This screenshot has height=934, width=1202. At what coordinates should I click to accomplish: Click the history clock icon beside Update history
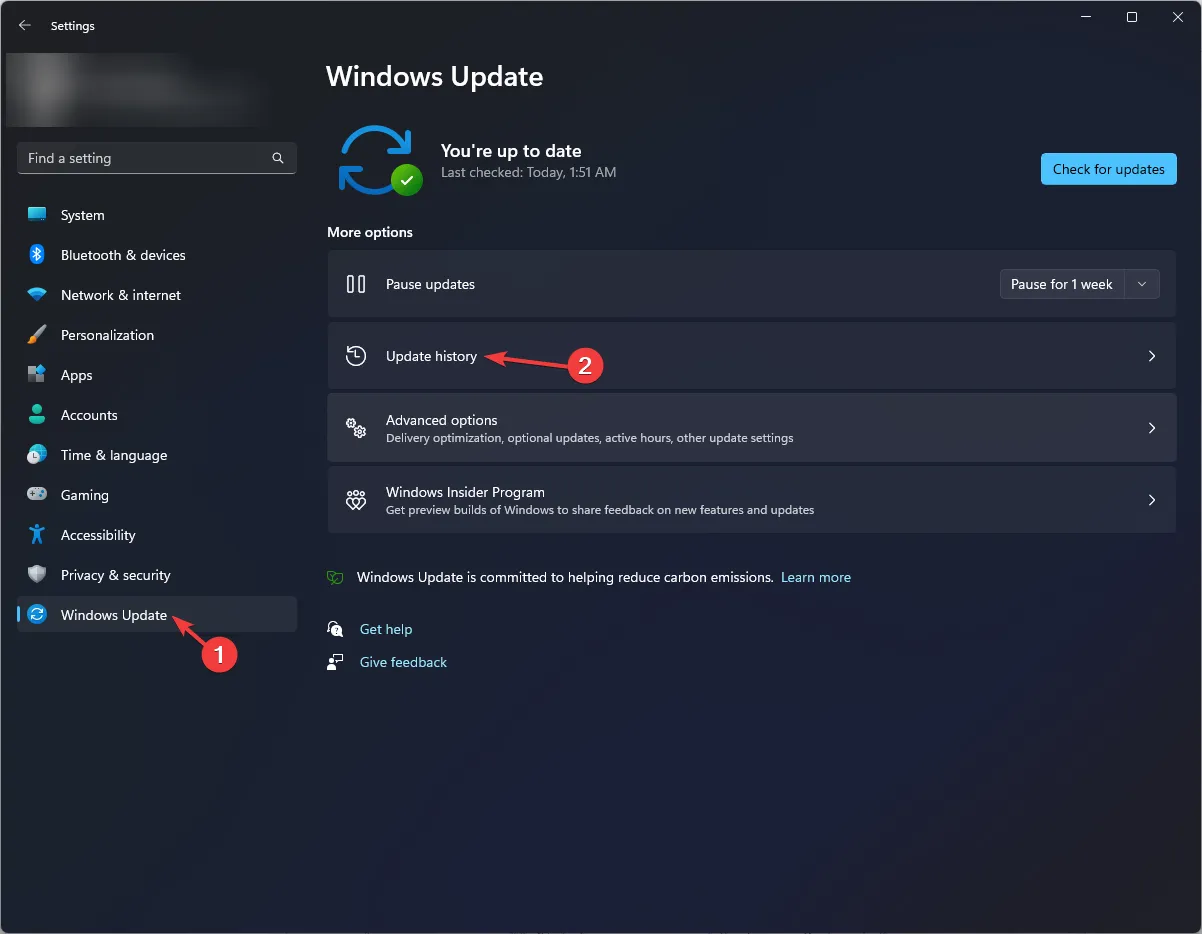356,356
